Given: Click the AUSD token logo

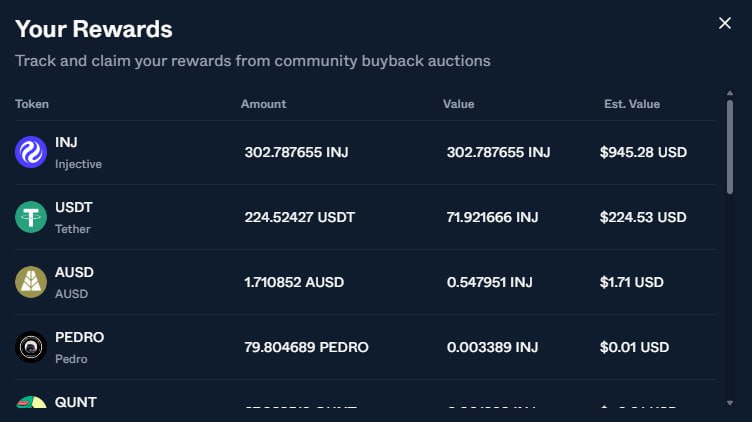Looking at the screenshot, I should pyautogui.click(x=31, y=282).
